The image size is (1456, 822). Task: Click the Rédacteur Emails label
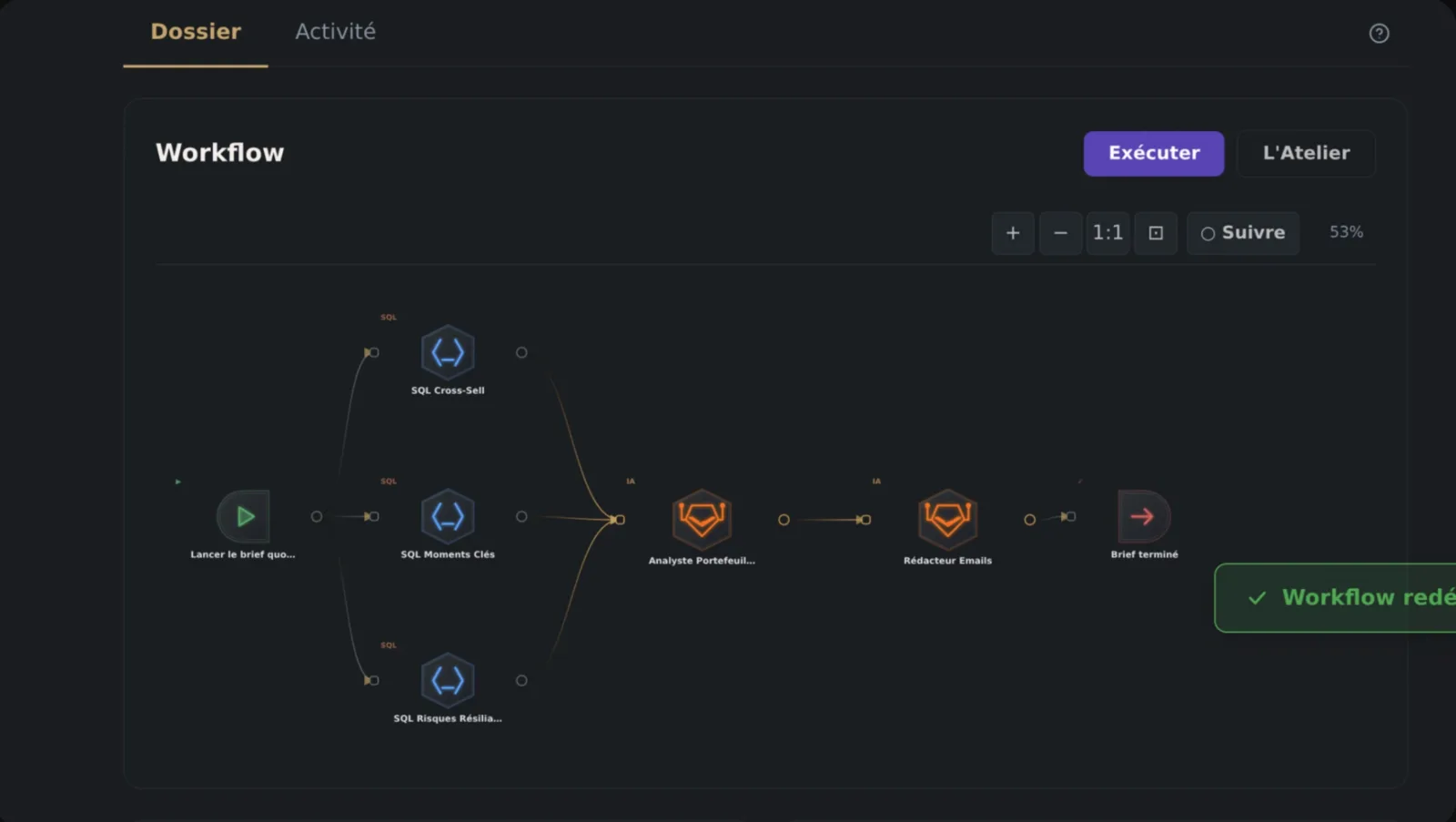[x=947, y=561]
